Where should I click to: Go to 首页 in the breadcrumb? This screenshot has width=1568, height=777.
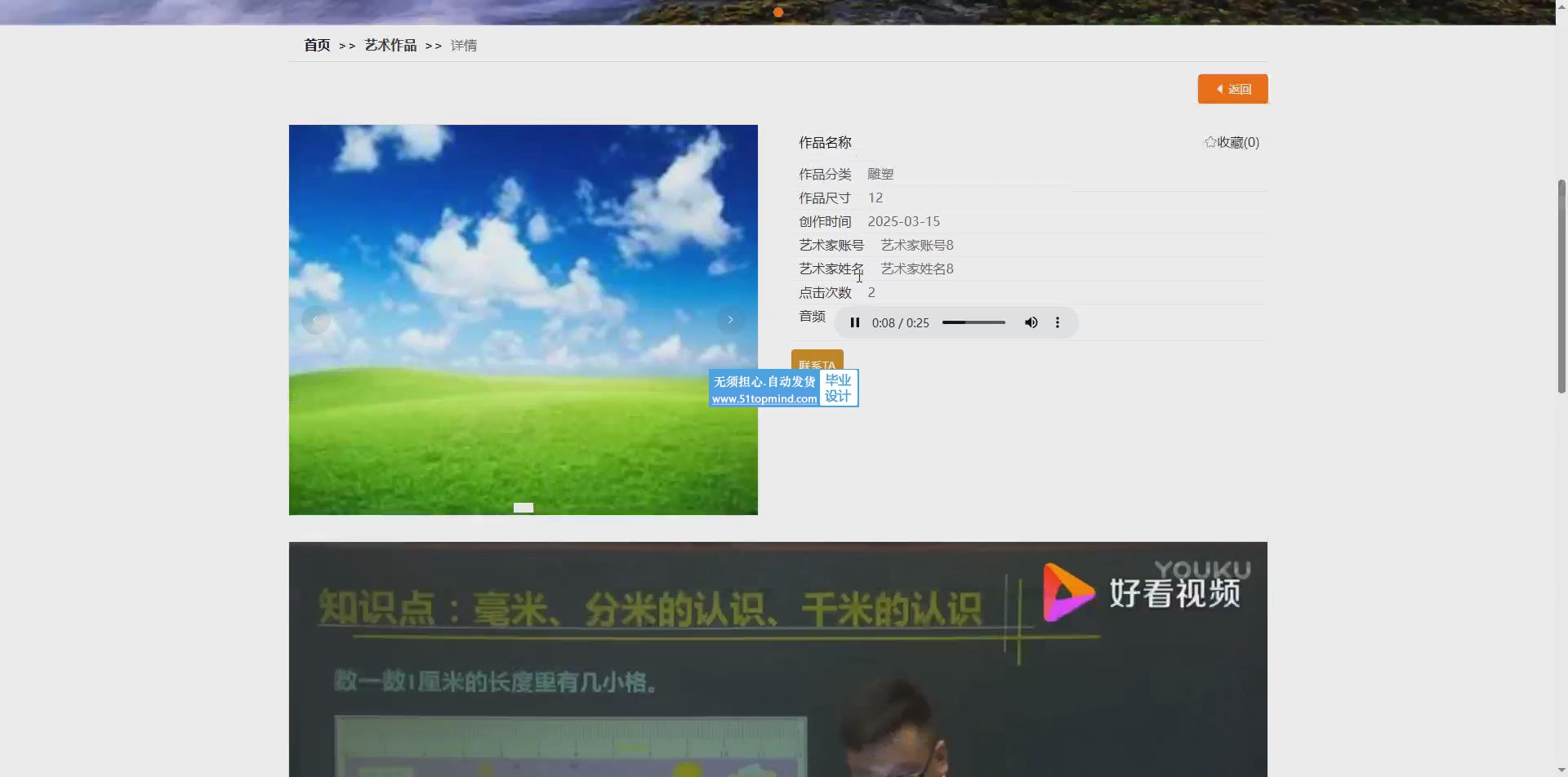317,46
